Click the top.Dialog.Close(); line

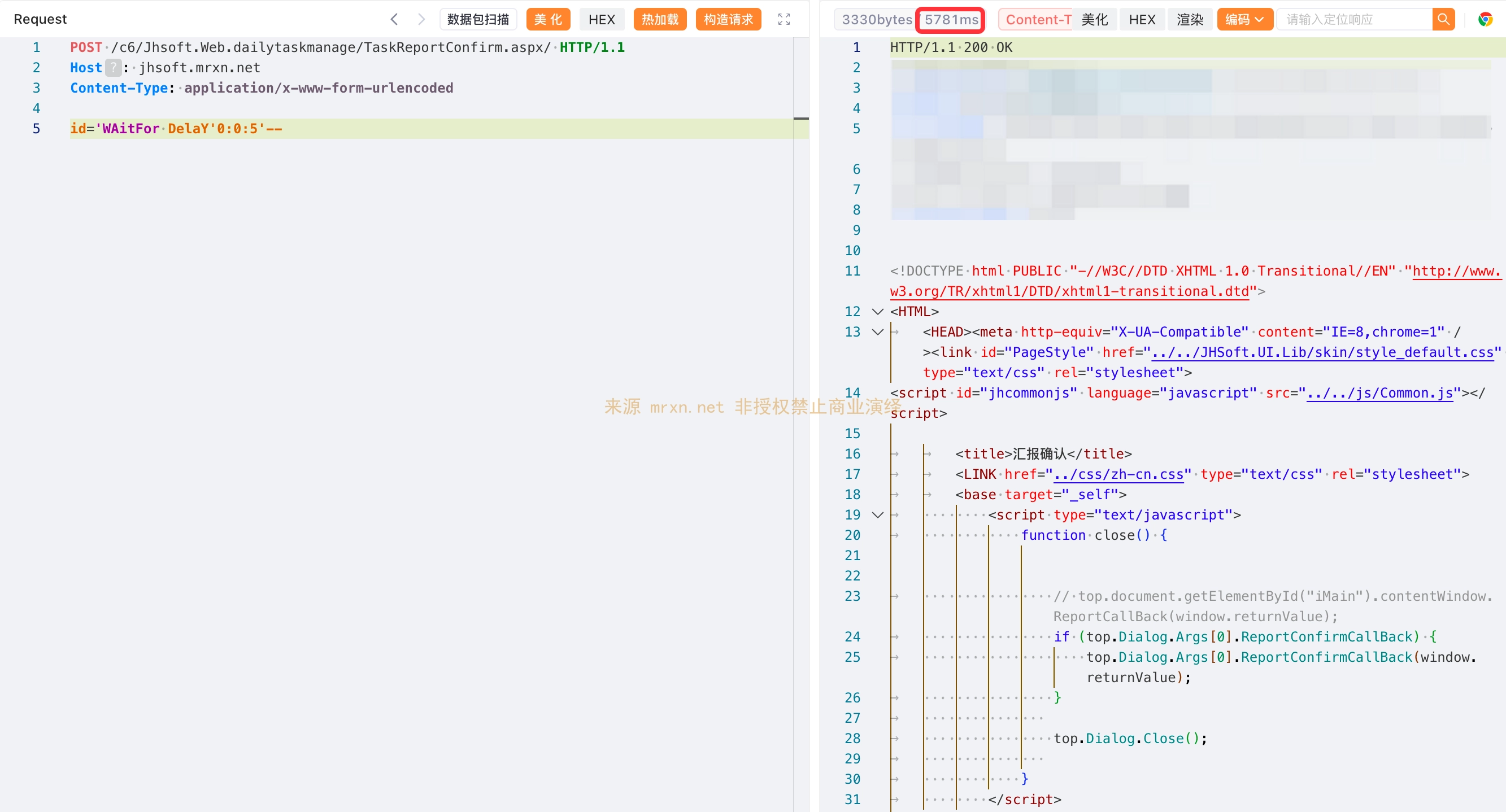coord(1130,739)
